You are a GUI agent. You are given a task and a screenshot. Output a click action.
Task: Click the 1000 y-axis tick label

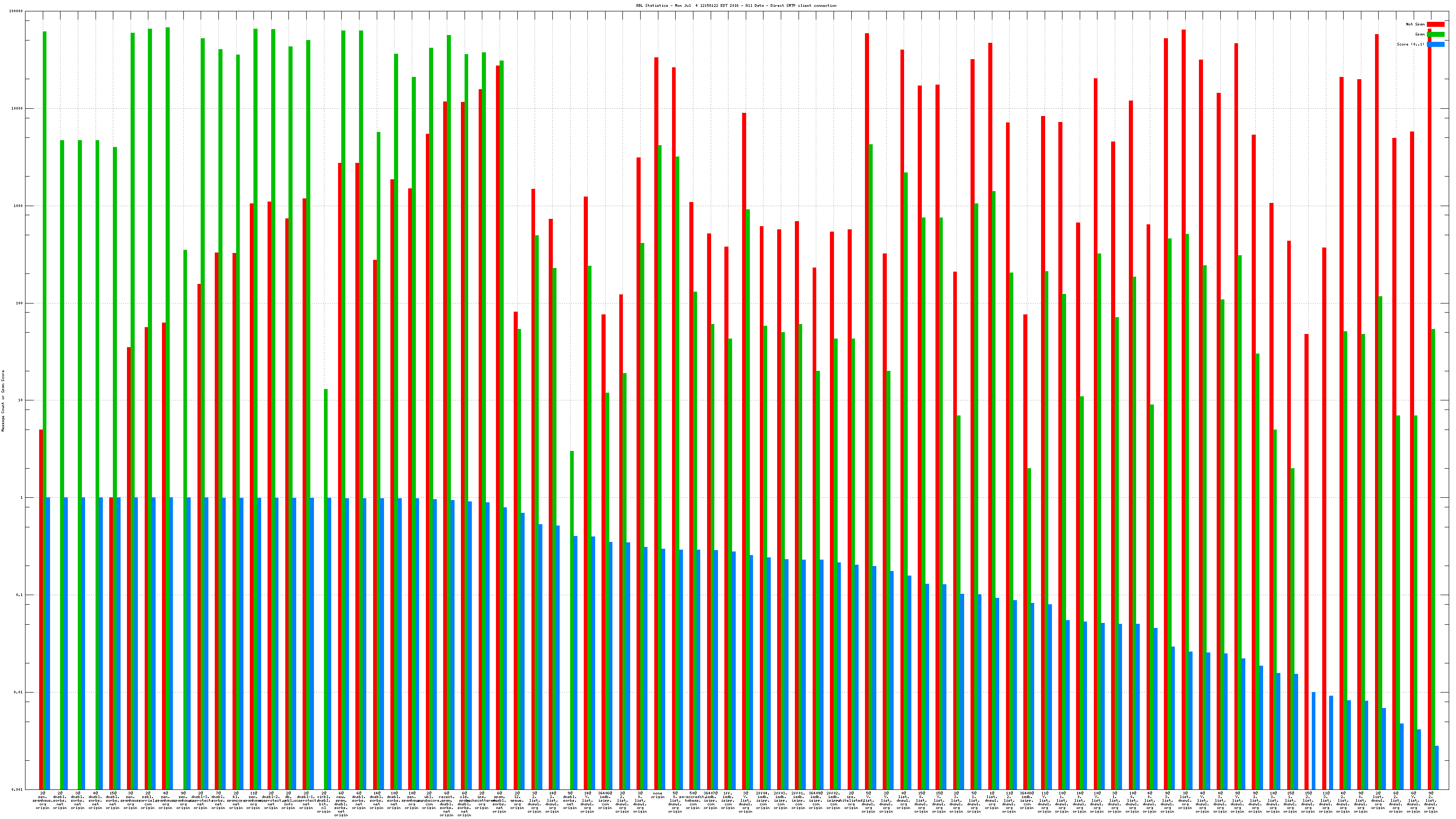pyautogui.click(x=19, y=206)
